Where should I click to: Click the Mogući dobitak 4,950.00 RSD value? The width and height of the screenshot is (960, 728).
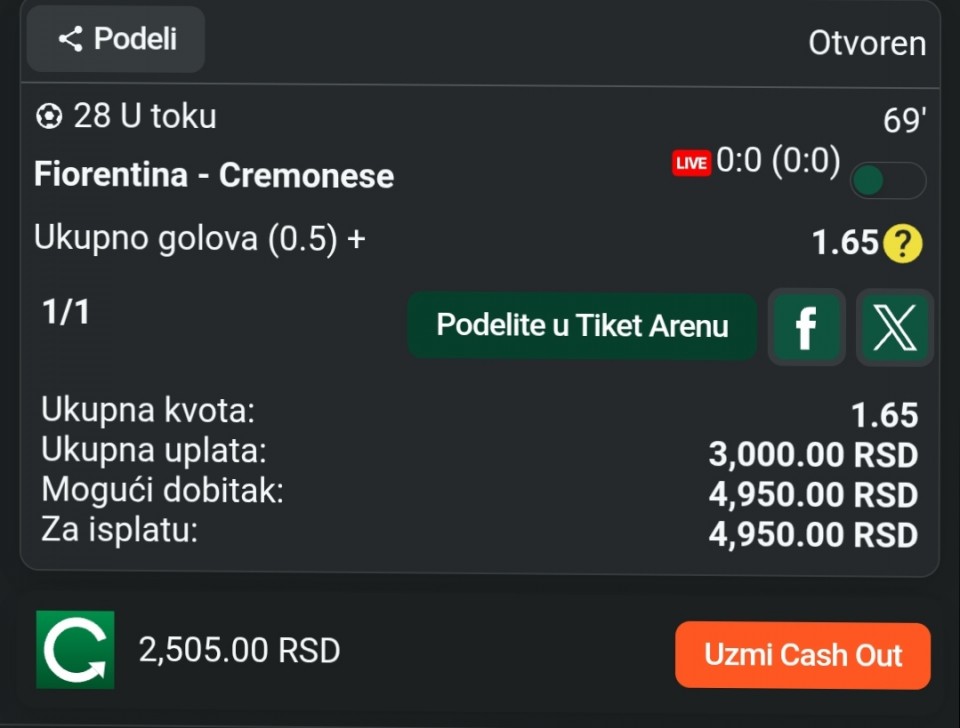tap(812, 494)
